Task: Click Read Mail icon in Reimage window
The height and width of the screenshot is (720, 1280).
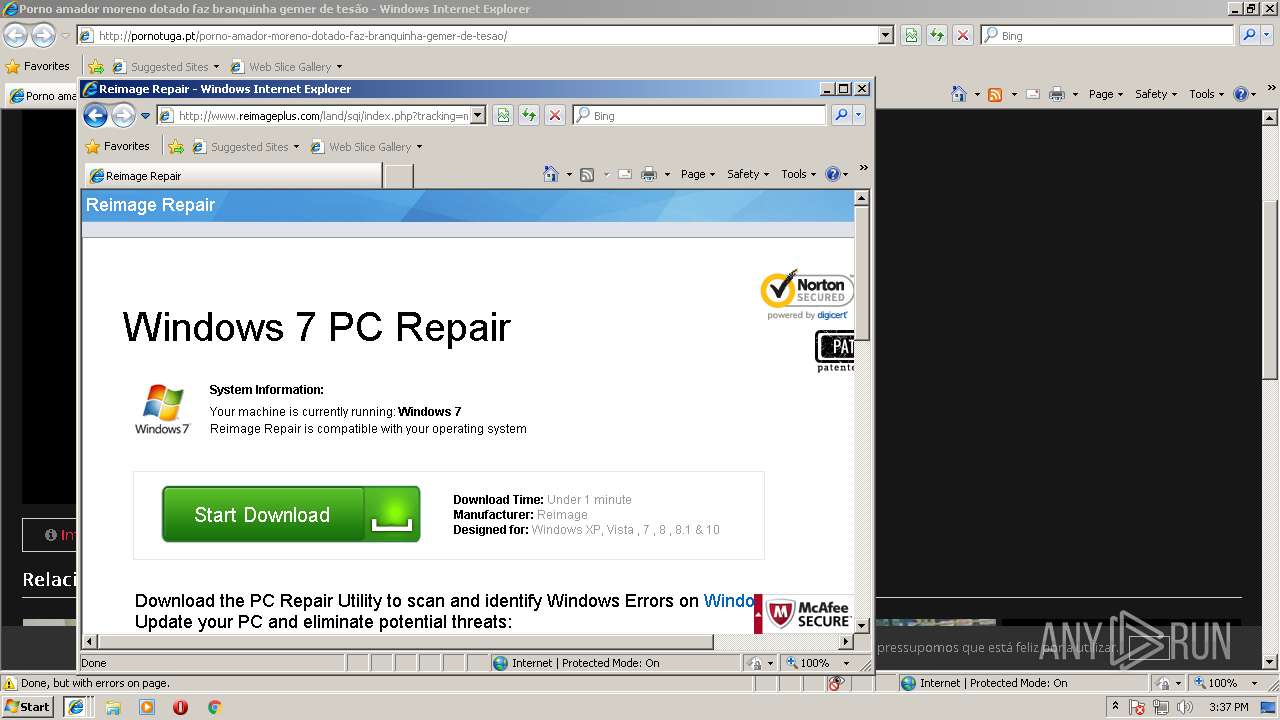Action: point(625,174)
